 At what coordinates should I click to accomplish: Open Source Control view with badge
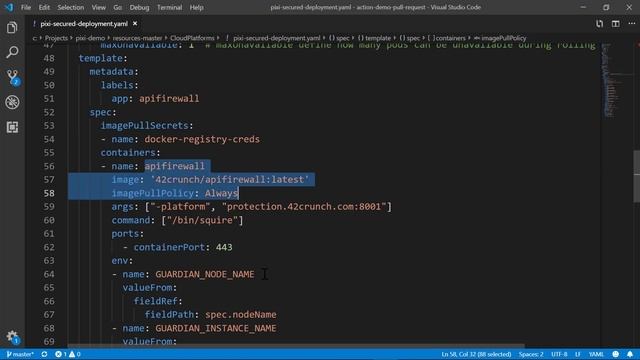pyautogui.click(x=13, y=77)
